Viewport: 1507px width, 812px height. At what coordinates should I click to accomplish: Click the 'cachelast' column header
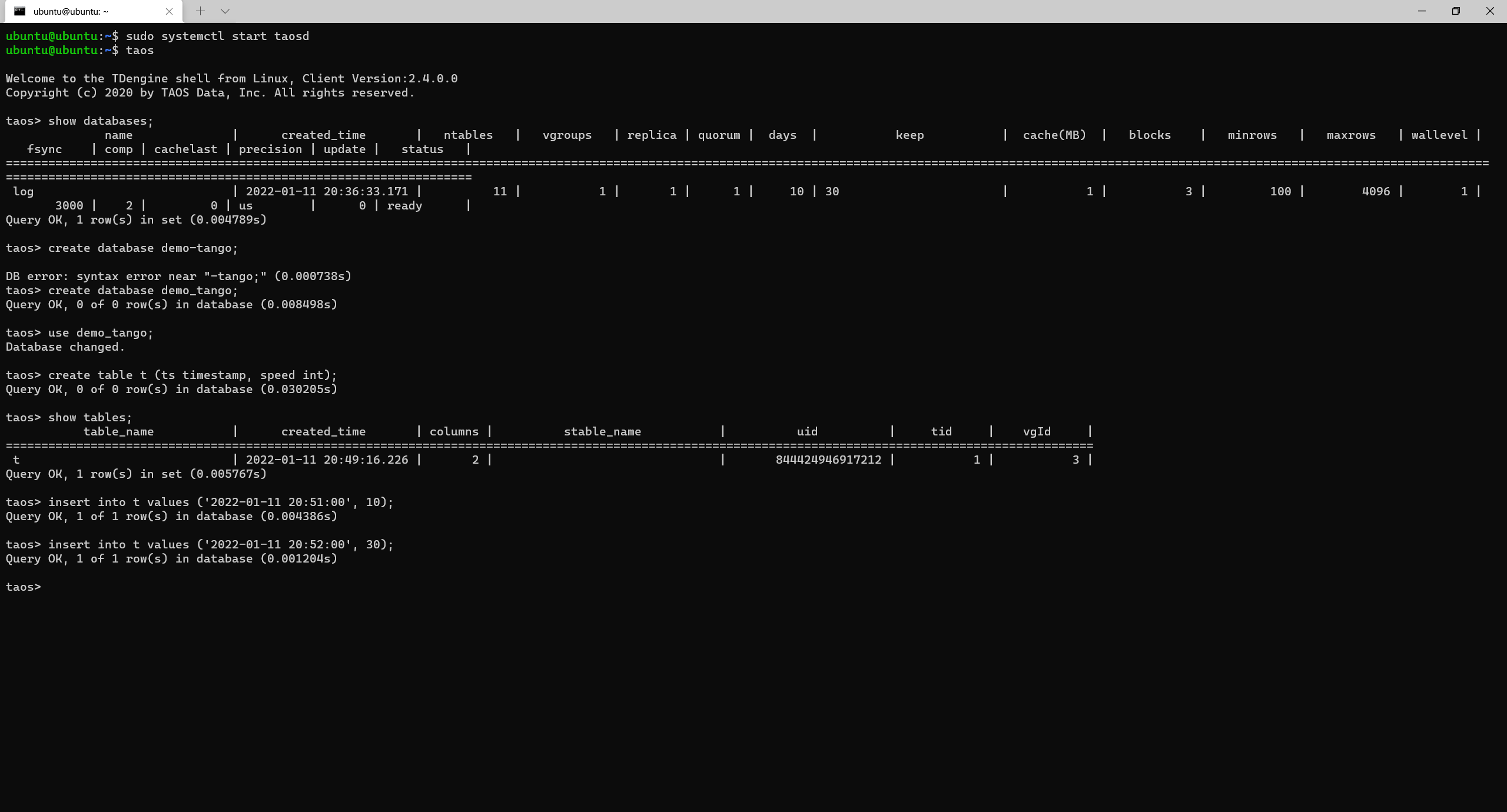(185, 149)
